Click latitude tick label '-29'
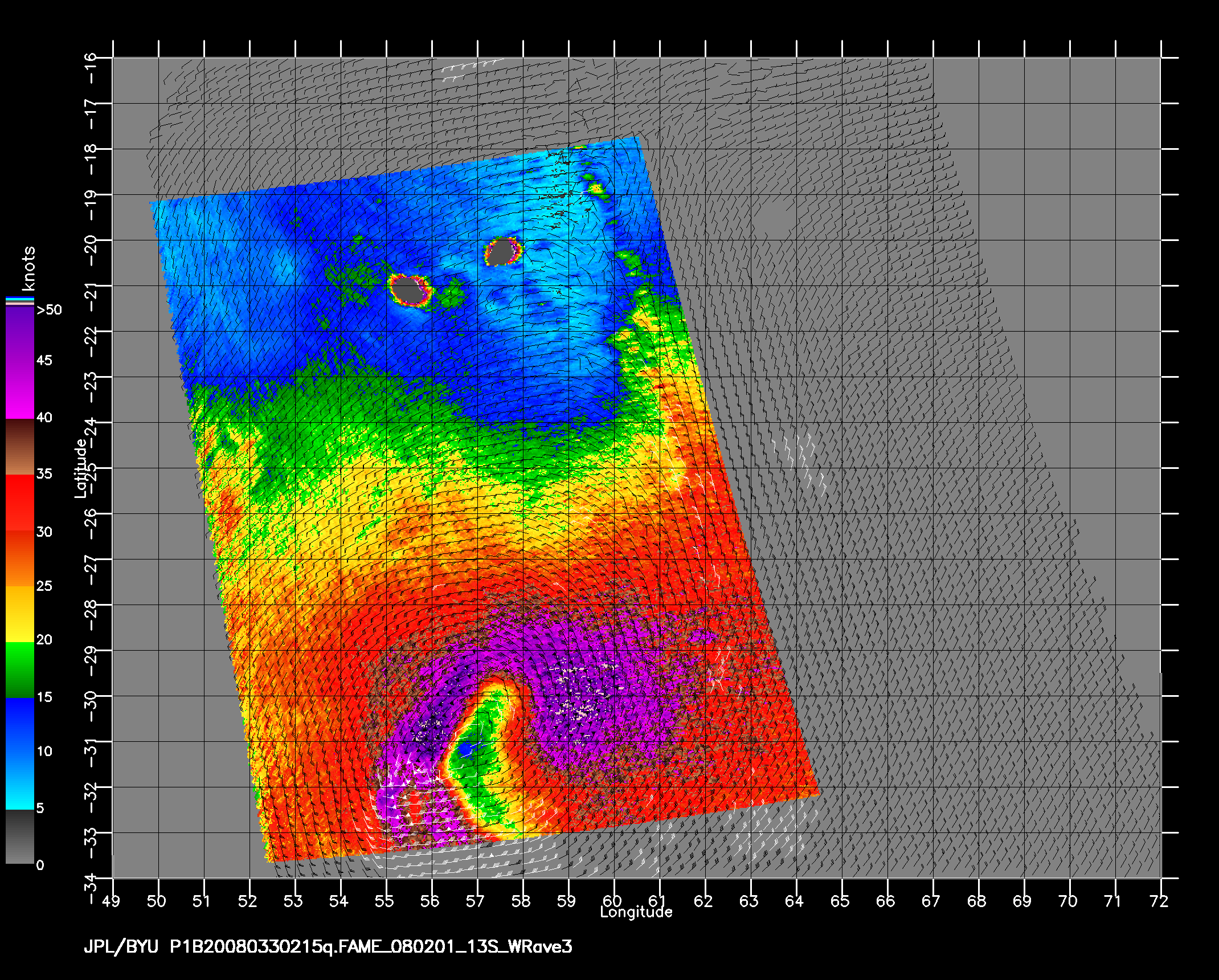 pyautogui.click(x=91, y=660)
